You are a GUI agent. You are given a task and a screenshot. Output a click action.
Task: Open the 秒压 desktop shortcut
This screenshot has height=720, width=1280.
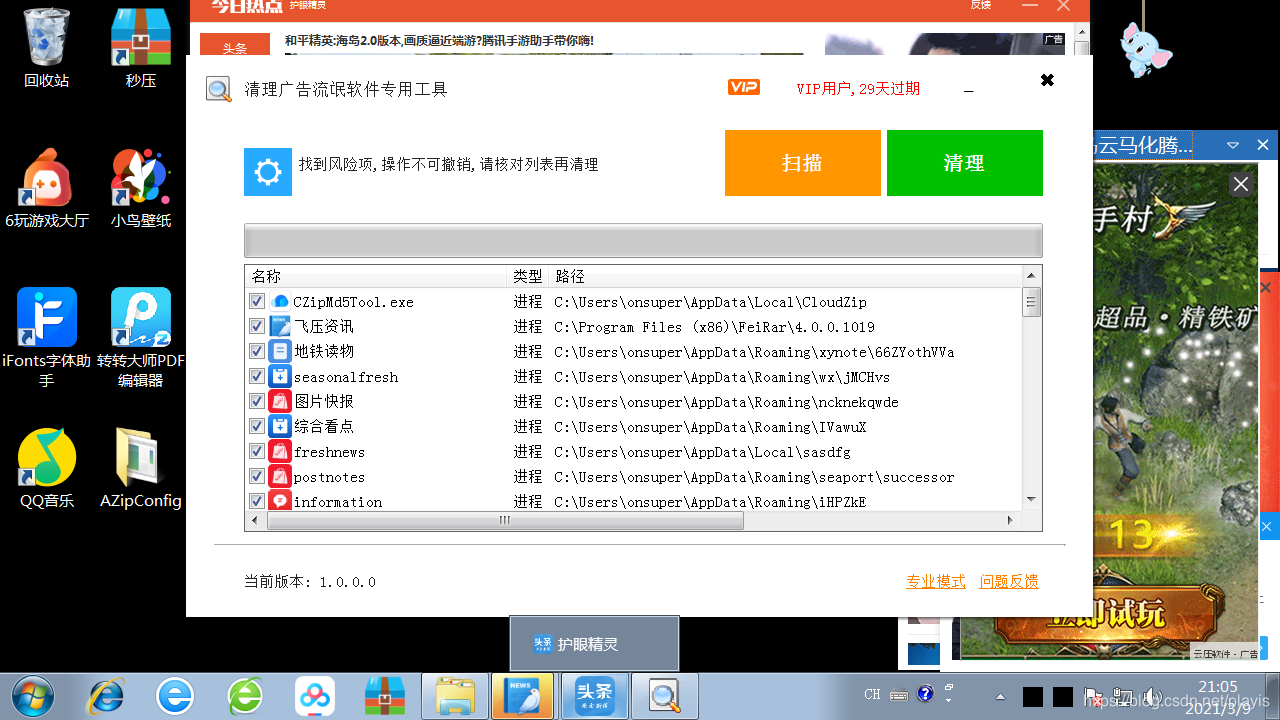(141, 48)
